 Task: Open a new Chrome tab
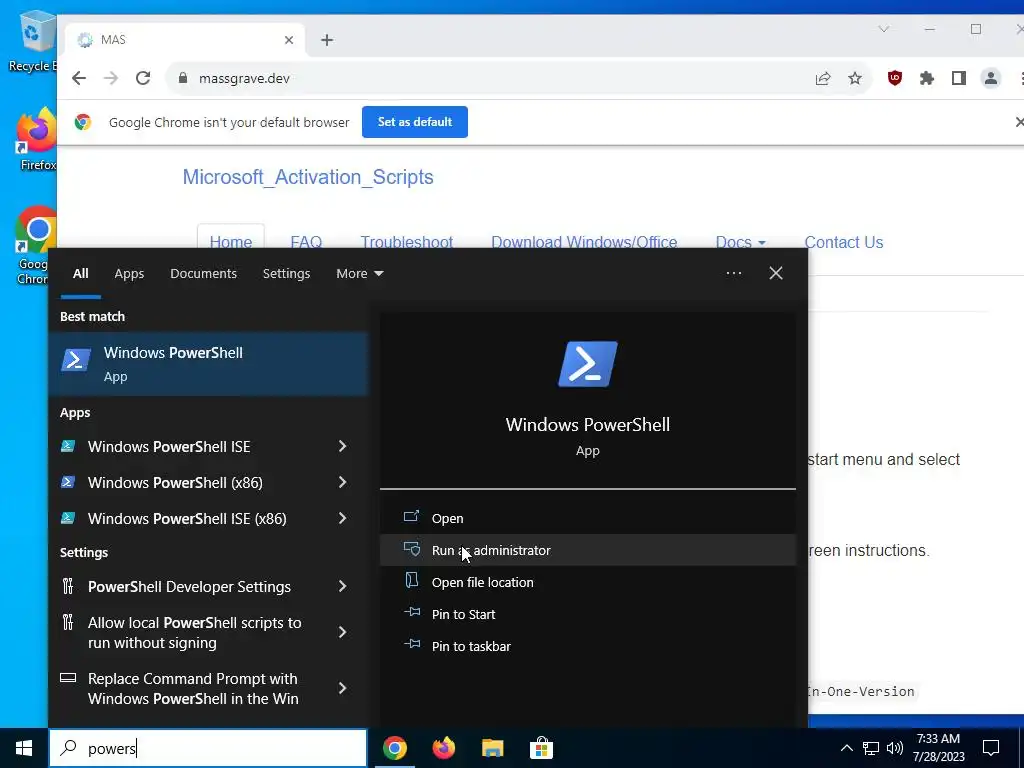click(327, 40)
